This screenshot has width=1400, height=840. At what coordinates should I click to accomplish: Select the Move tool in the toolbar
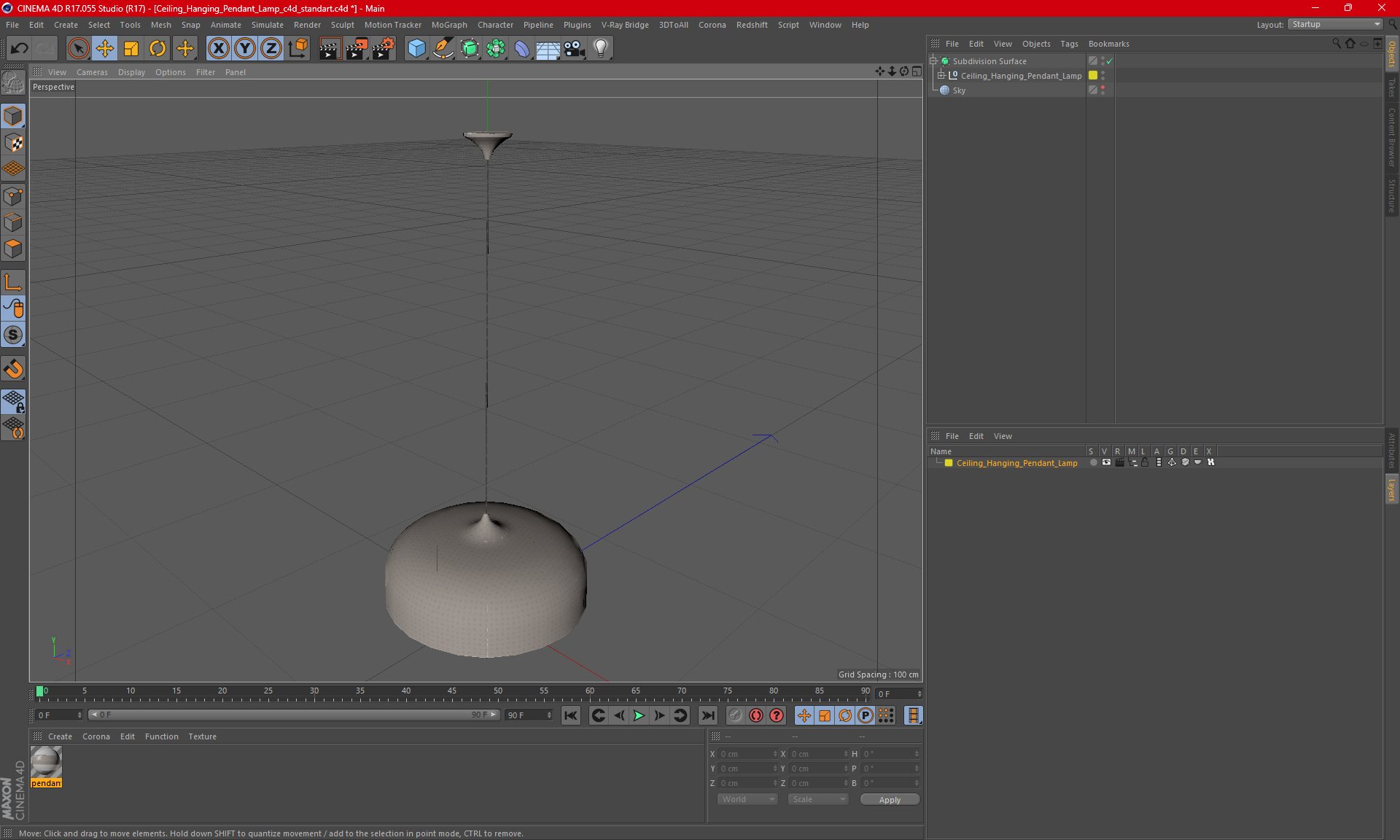(105, 49)
